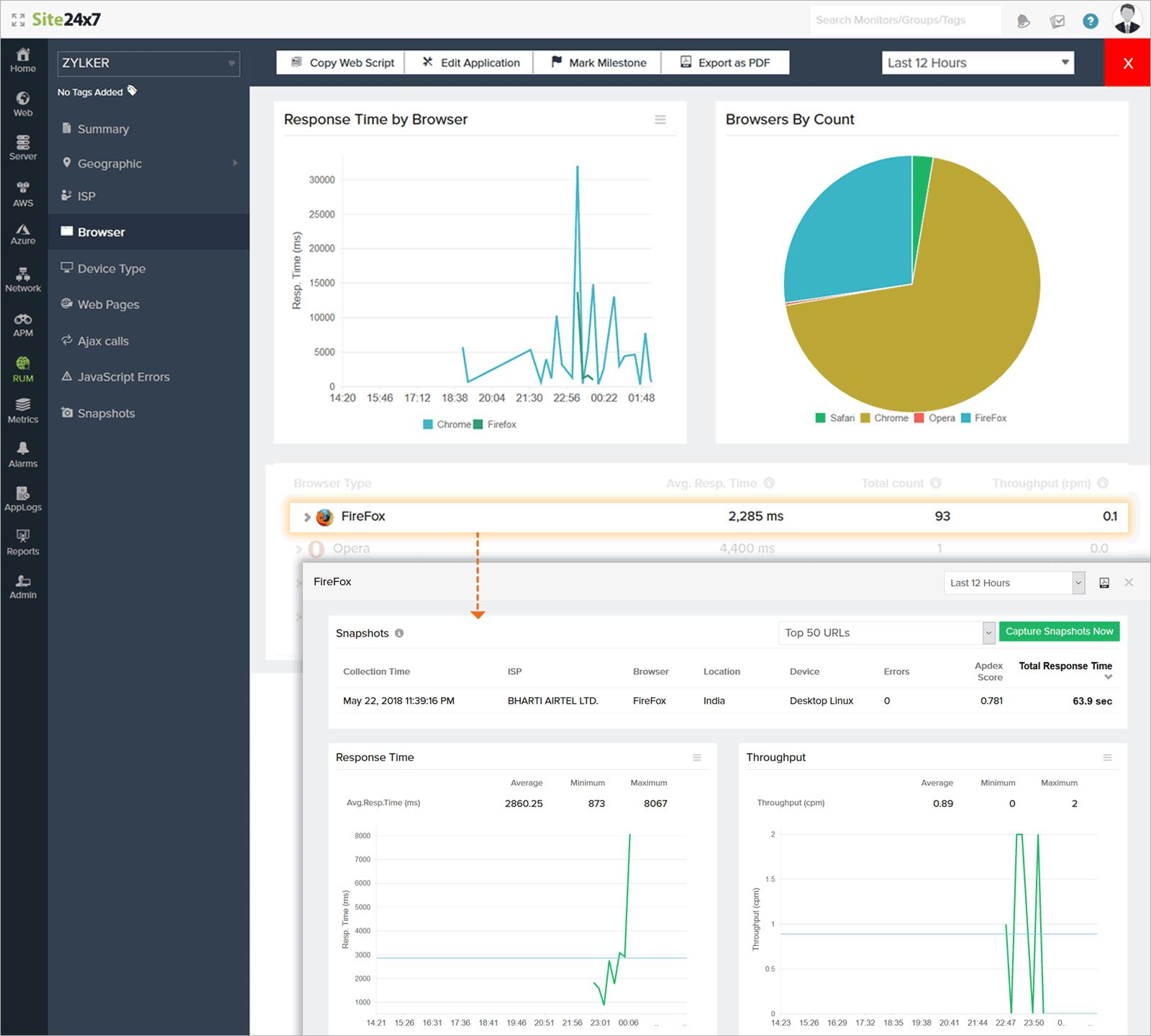Click the Mark Milestone button
The image size is (1151, 1036).
[x=598, y=63]
